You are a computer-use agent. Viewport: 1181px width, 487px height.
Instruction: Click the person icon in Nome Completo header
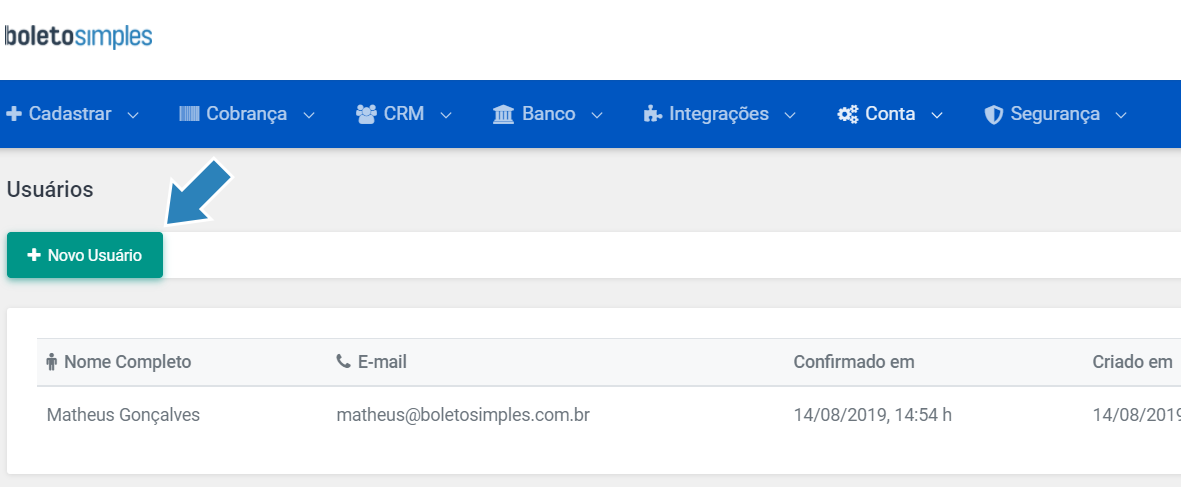(52, 362)
